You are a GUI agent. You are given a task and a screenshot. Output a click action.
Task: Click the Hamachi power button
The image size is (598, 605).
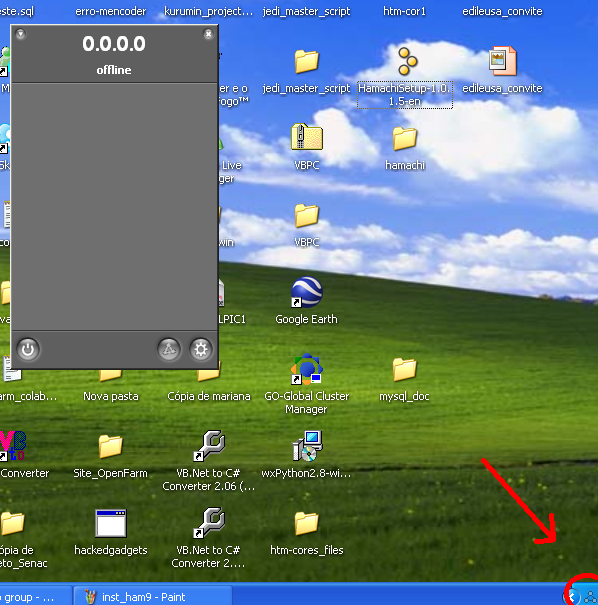coord(28,350)
